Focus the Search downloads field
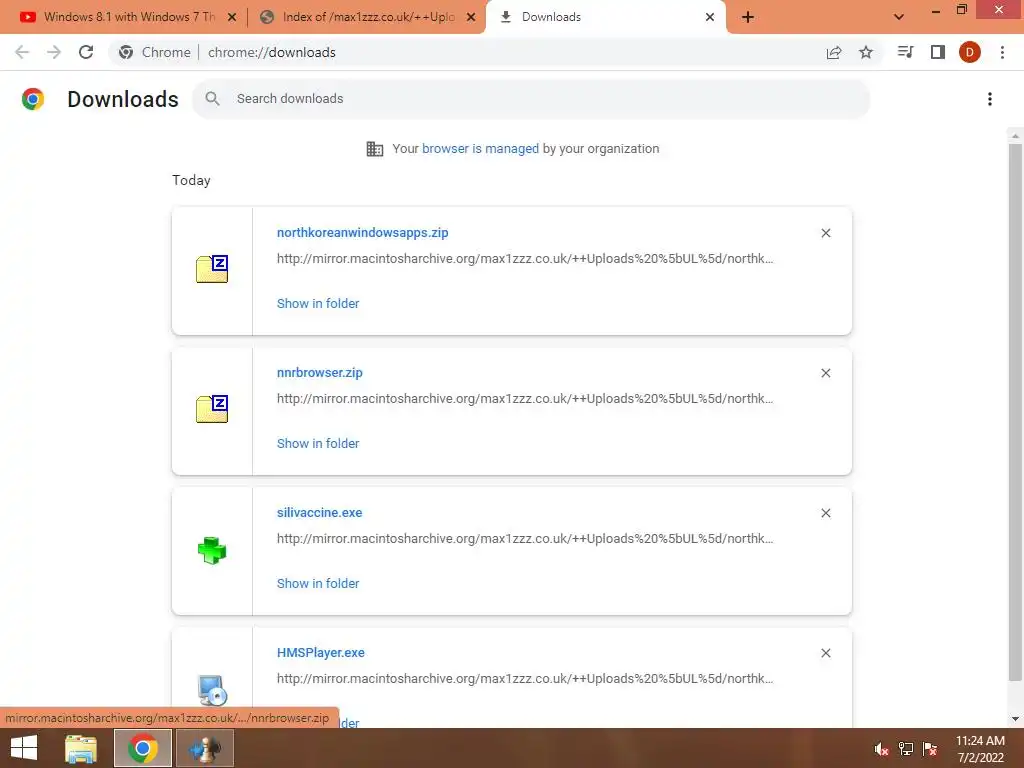This screenshot has height=768, width=1024. pyautogui.click(x=531, y=99)
